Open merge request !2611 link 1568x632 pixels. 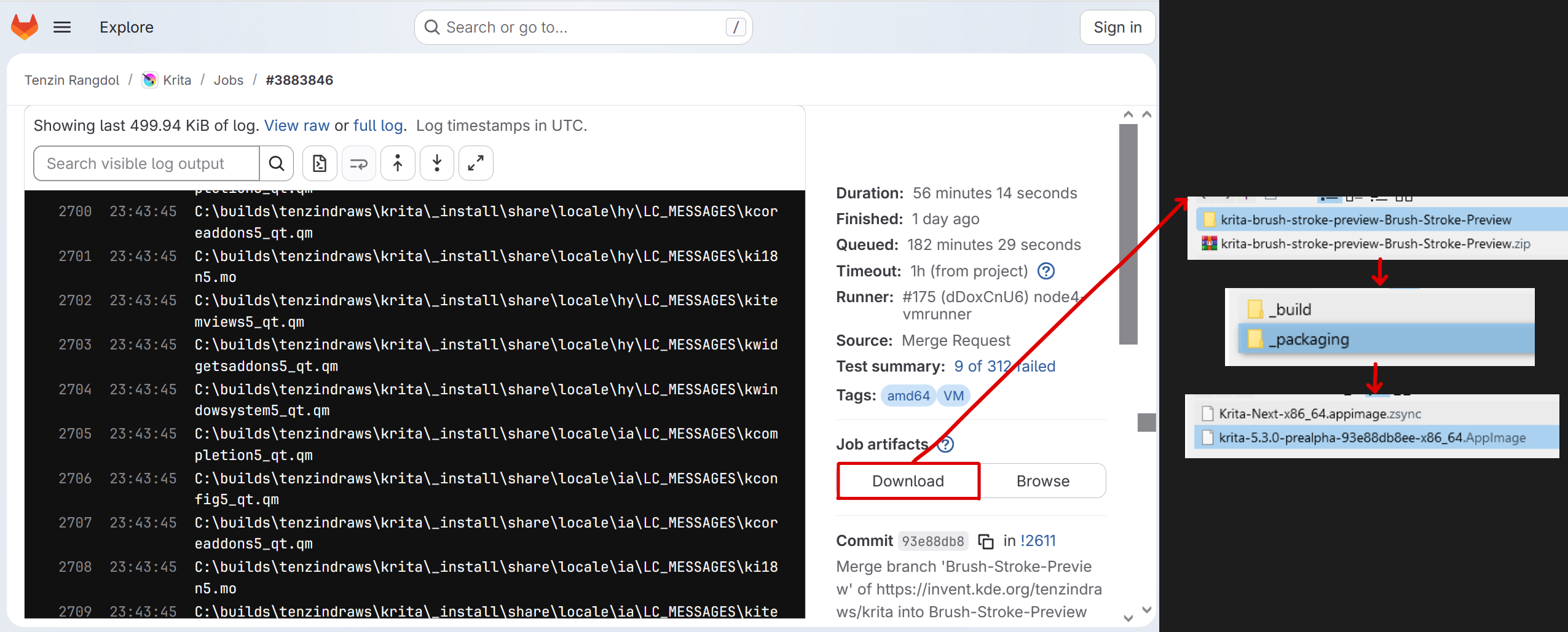coord(1038,540)
